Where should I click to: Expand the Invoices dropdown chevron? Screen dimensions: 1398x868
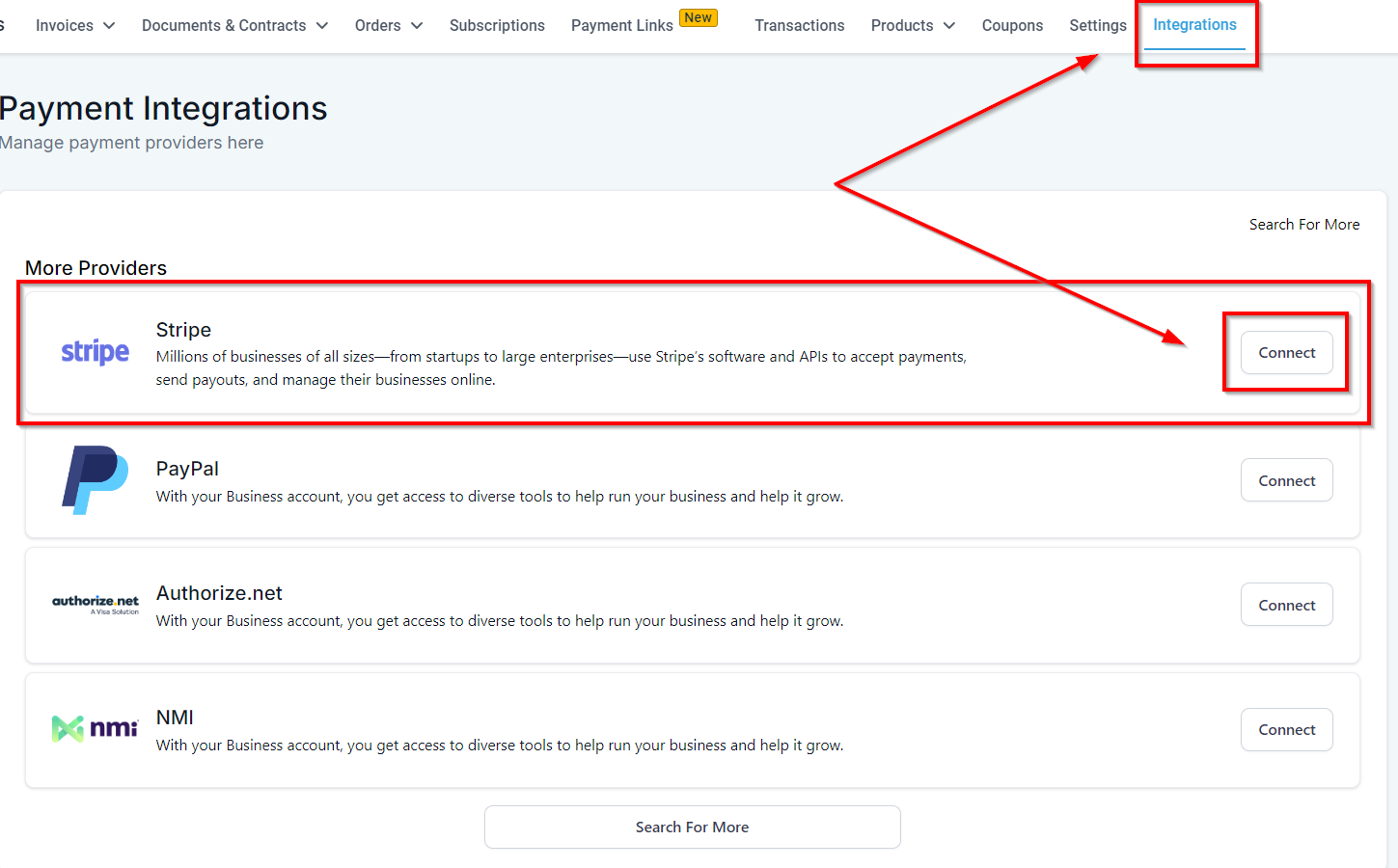pyautogui.click(x=109, y=26)
